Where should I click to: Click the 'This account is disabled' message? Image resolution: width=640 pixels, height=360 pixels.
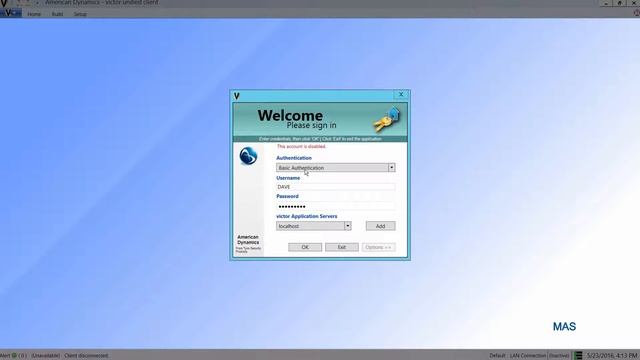click(302, 146)
